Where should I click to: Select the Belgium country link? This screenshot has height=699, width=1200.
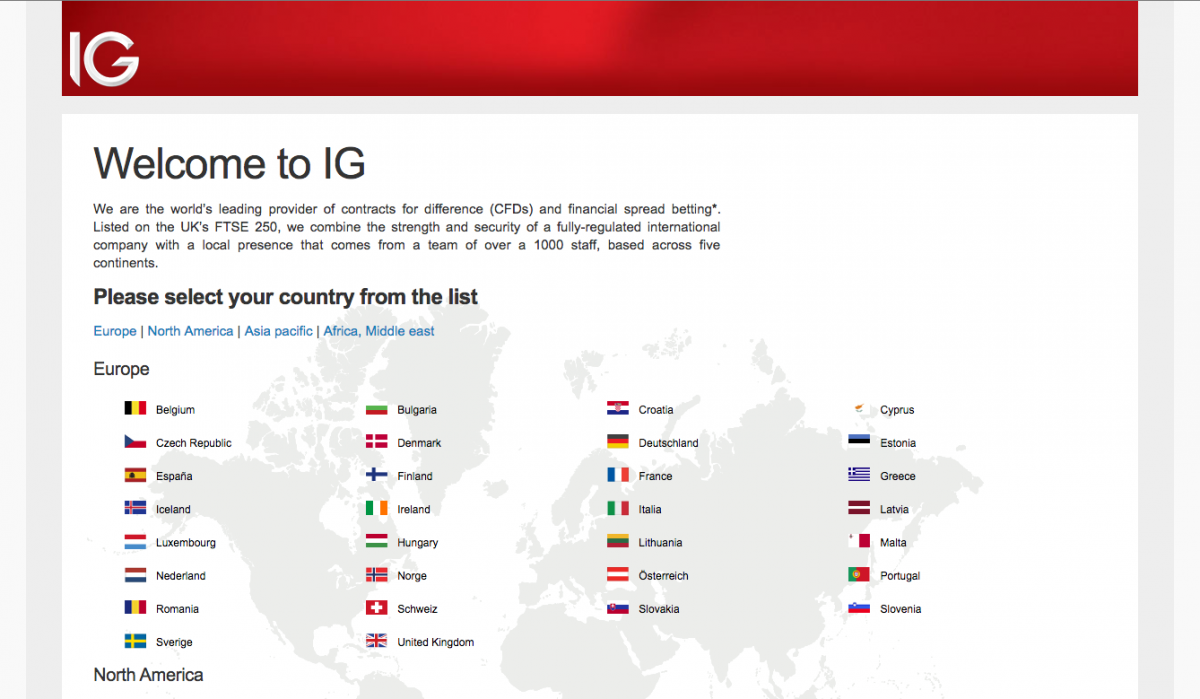click(175, 410)
